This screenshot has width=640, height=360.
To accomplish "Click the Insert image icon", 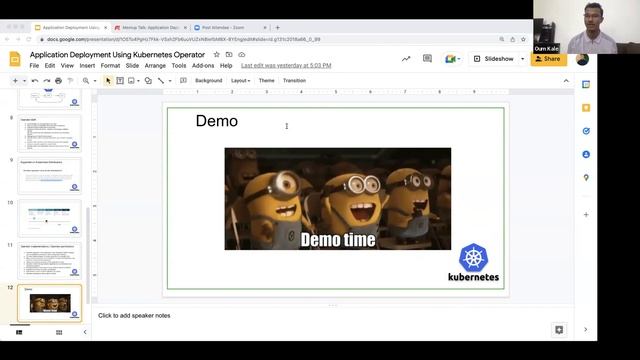I will (131, 81).
